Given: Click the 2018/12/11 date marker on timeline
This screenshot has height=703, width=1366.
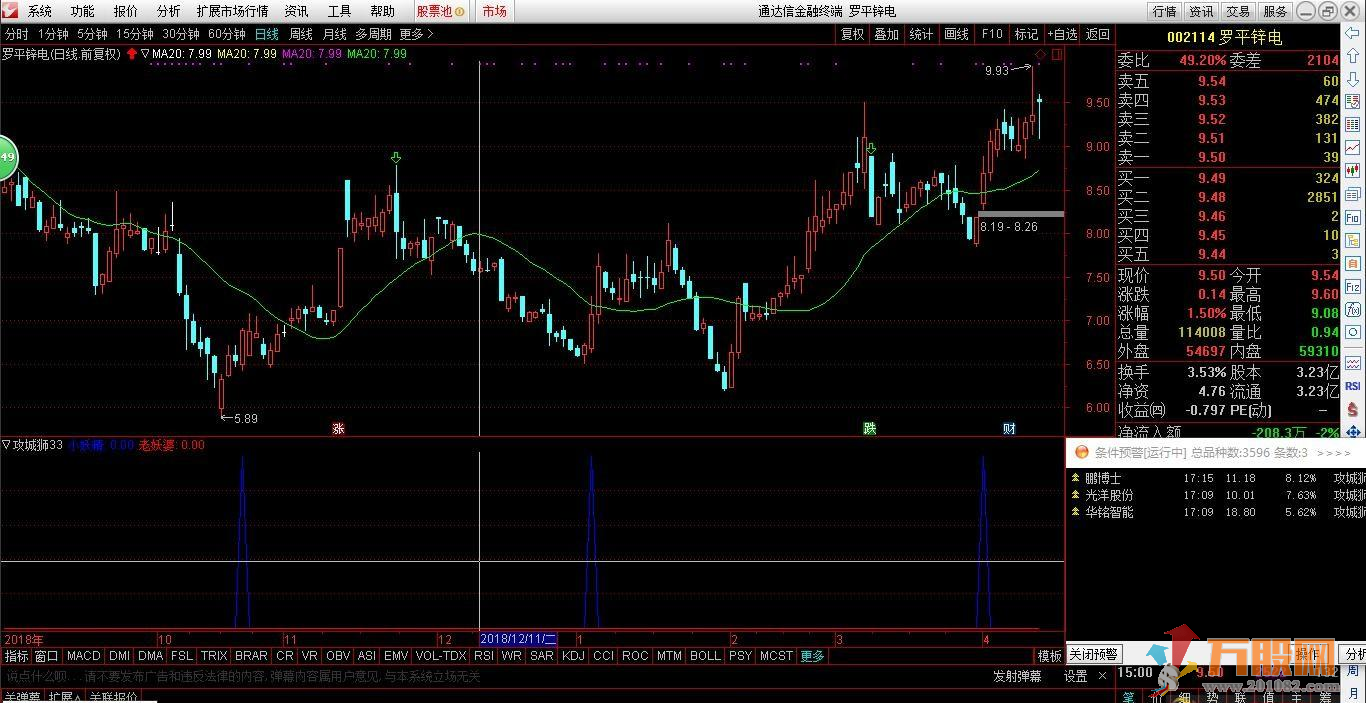Looking at the screenshot, I should pyautogui.click(x=518, y=638).
